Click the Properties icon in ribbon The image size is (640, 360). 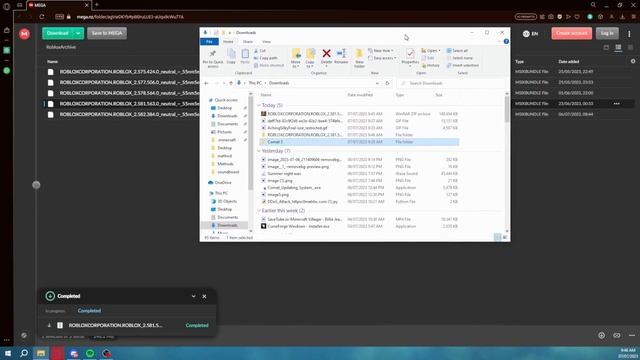(x=410, y=56)
